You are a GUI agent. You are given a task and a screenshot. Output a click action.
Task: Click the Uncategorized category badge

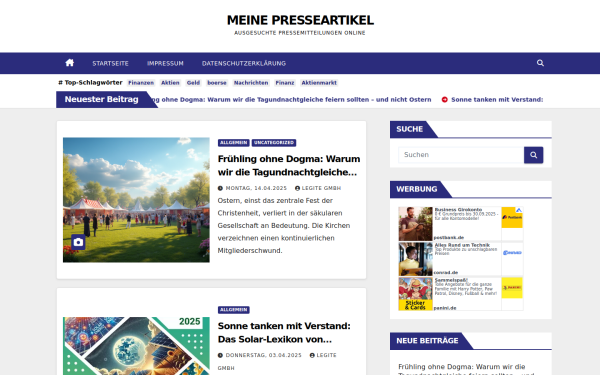click(274, 143)
